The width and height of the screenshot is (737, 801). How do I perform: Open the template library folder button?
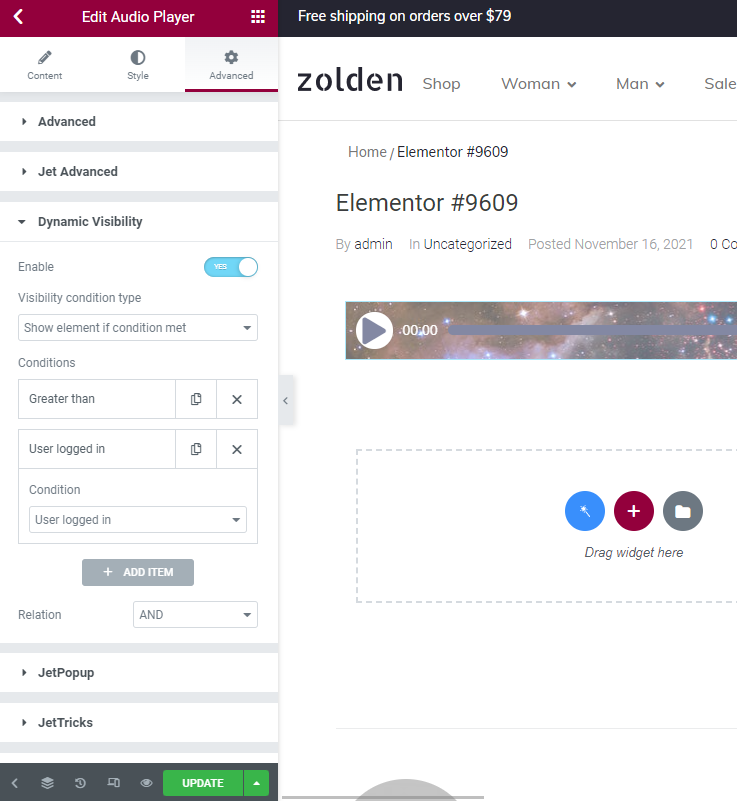click(683, 511)
